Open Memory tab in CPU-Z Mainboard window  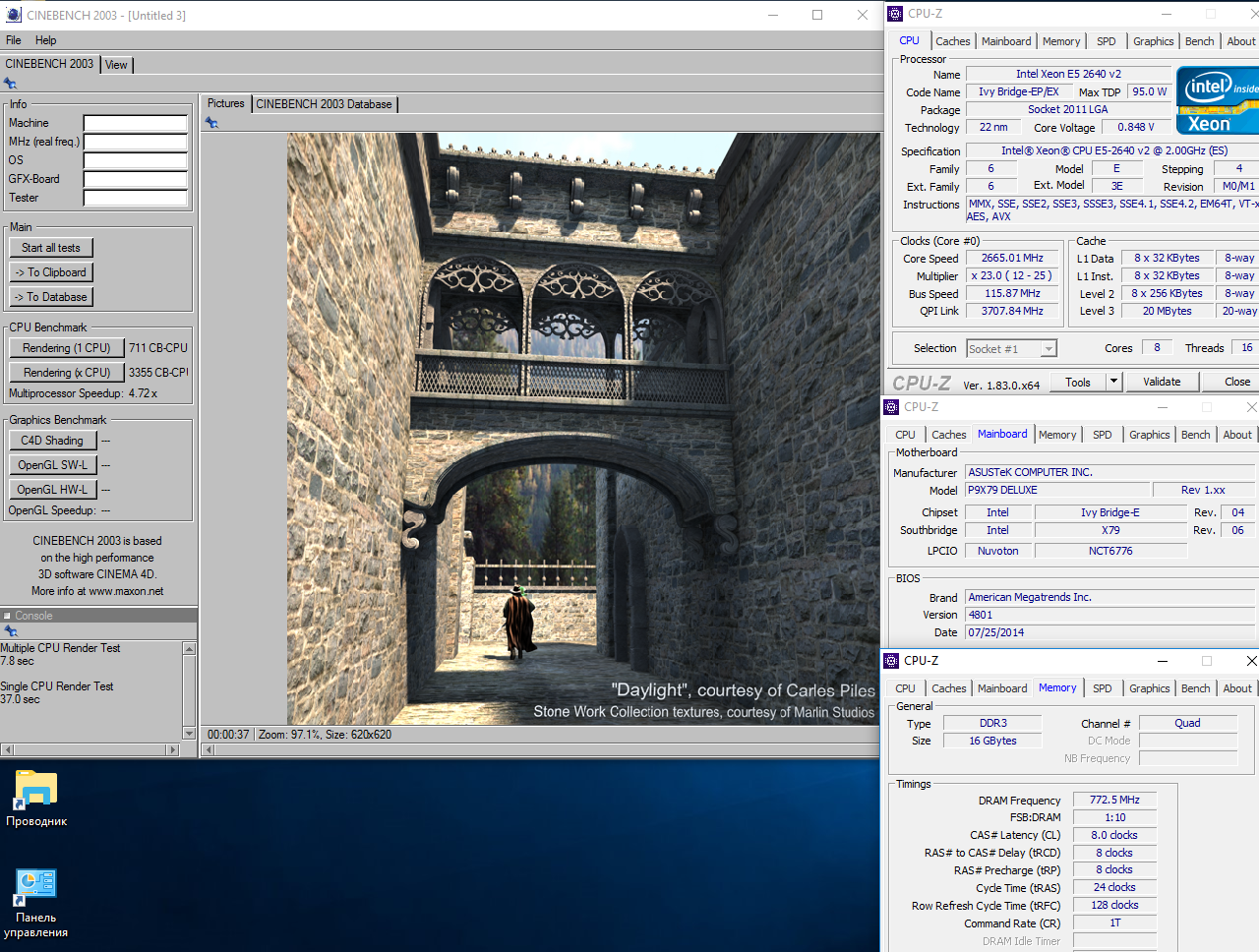[x=1057, y=435]
